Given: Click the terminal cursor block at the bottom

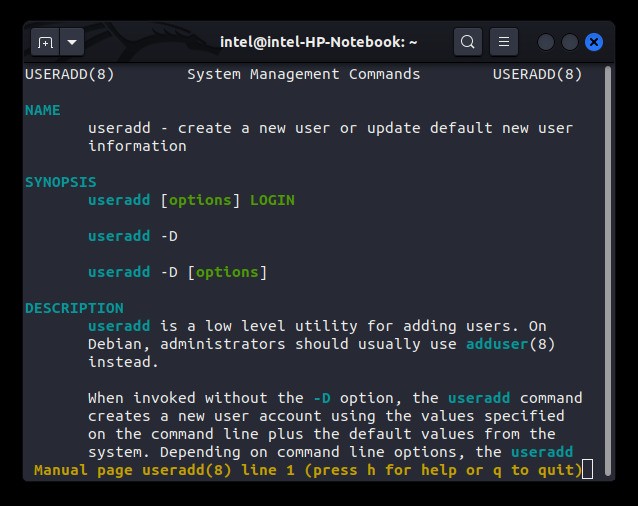Looking at the screenshot, I should [x=588, y=469].
